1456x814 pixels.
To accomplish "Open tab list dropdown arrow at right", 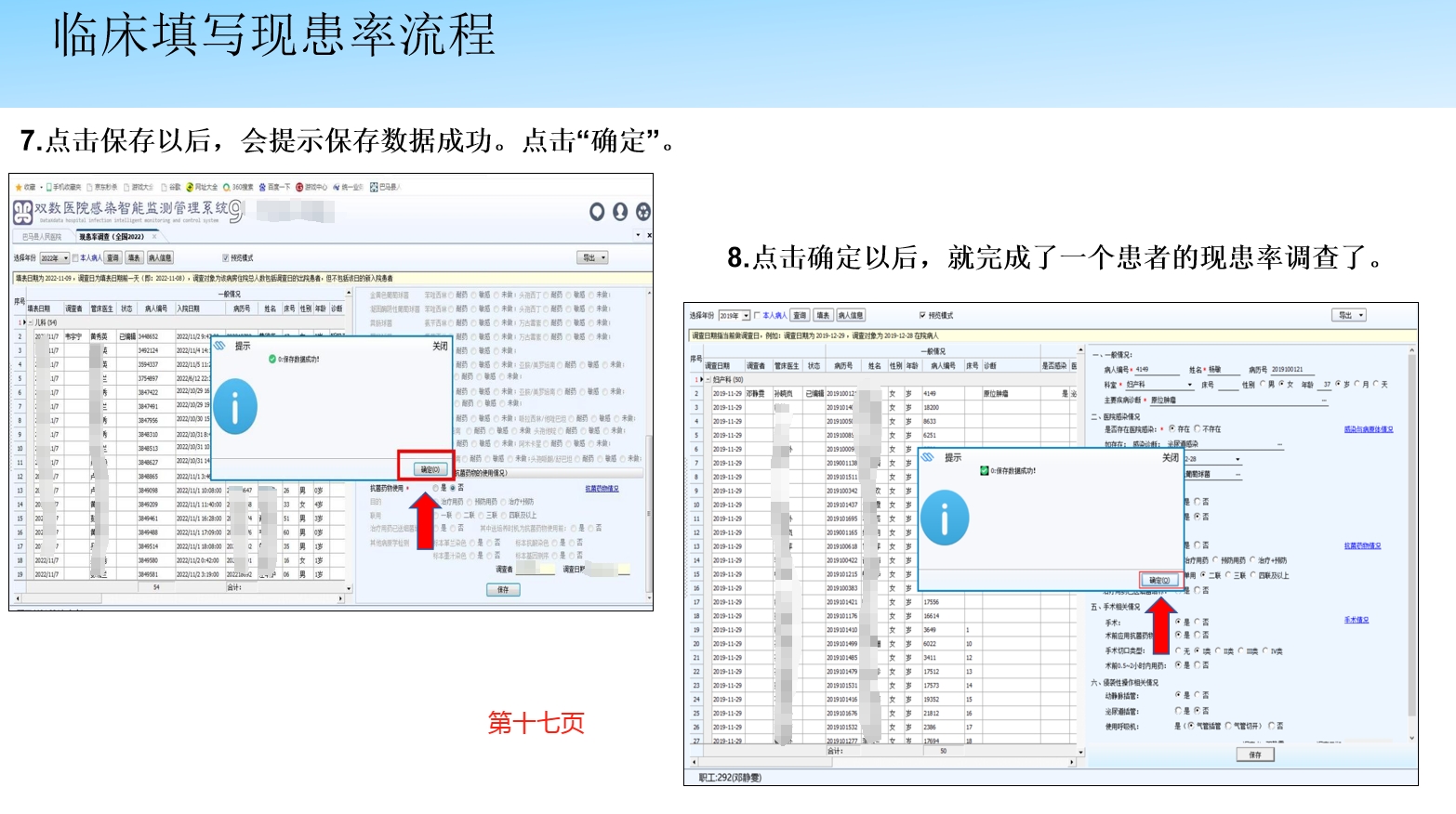I will pyautogui.click(x=638, y=236).
